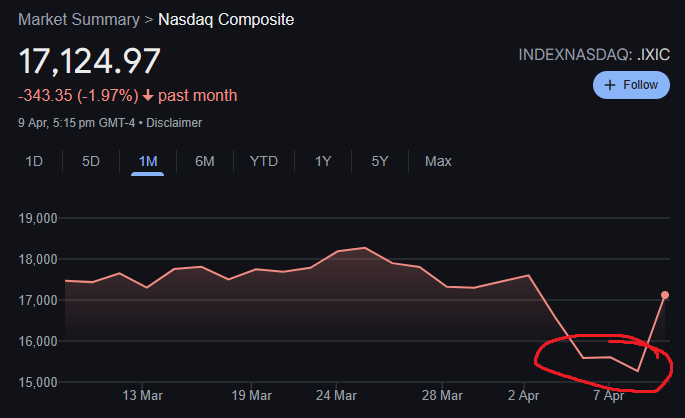Click the Nasdaq Composite title text

[226, 20]
